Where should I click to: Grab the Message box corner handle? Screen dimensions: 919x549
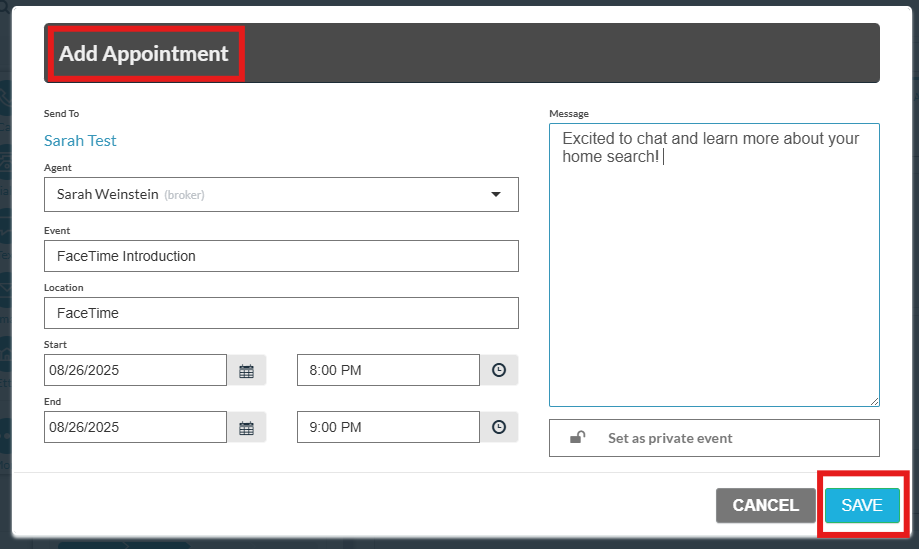click(x=874, y=401)
